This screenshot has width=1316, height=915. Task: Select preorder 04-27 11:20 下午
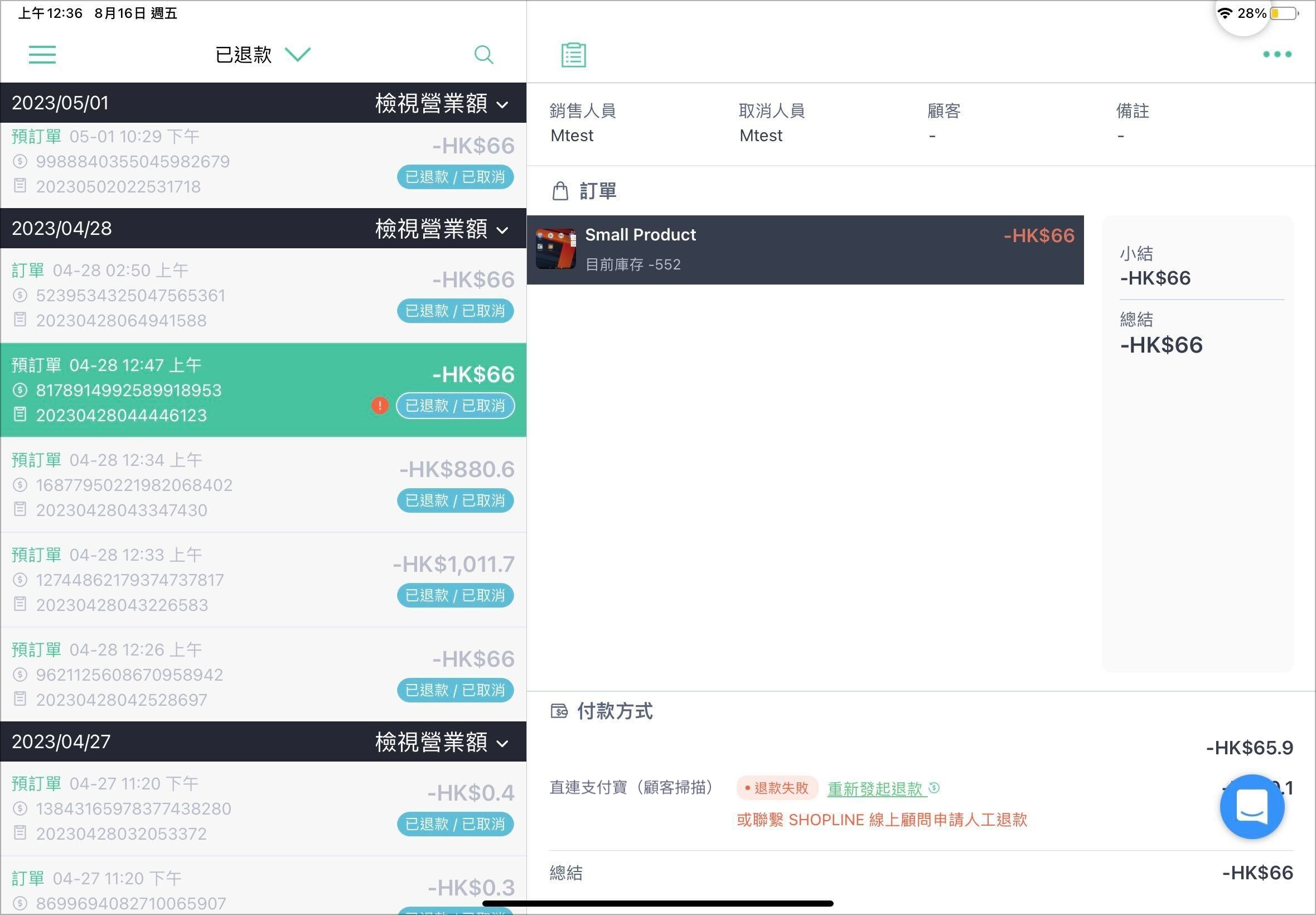point(263,808)
